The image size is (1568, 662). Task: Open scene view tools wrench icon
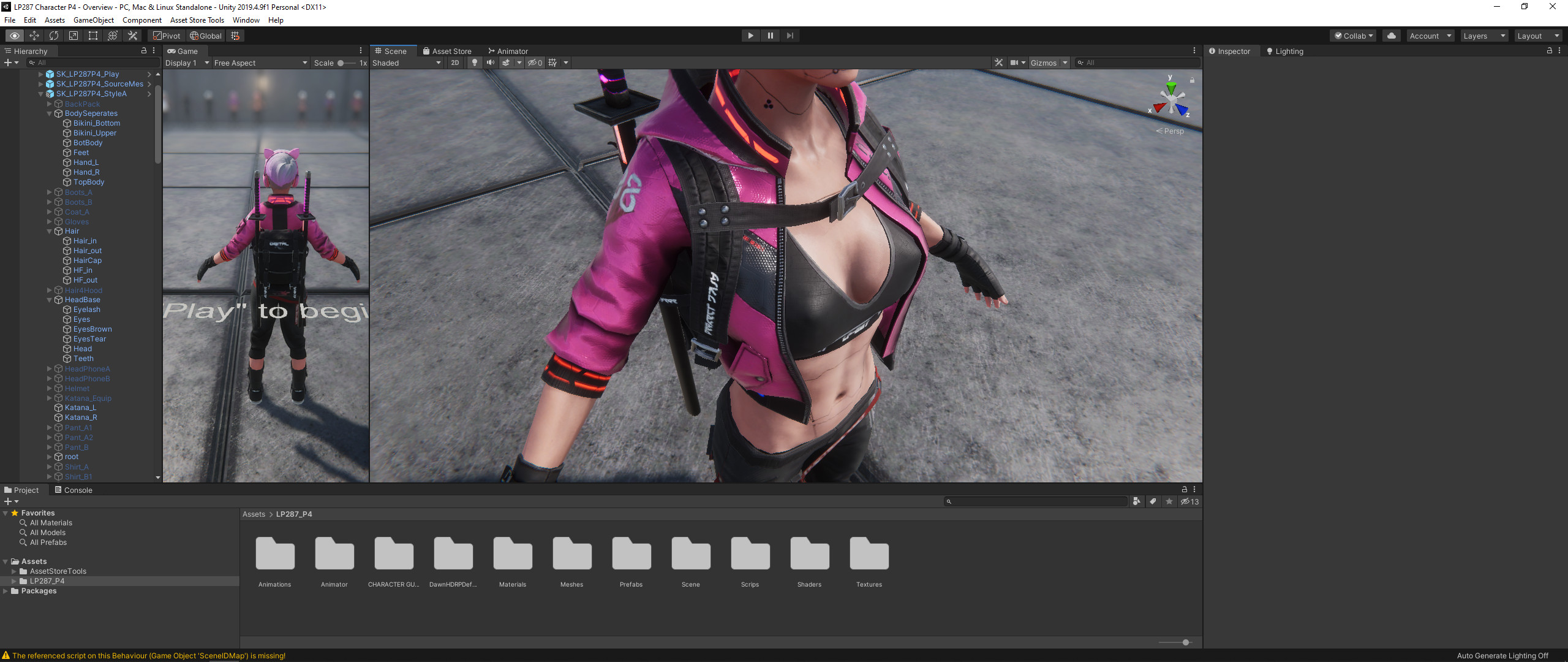coord(999,63)
